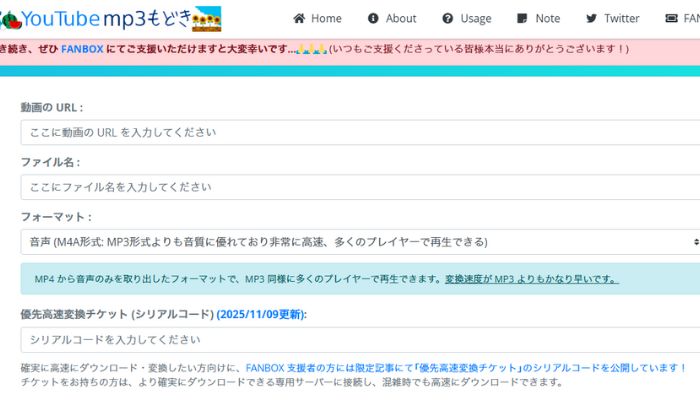
Task: Click the sunflower picture beside site title
Action: click(x=207, y=19)
